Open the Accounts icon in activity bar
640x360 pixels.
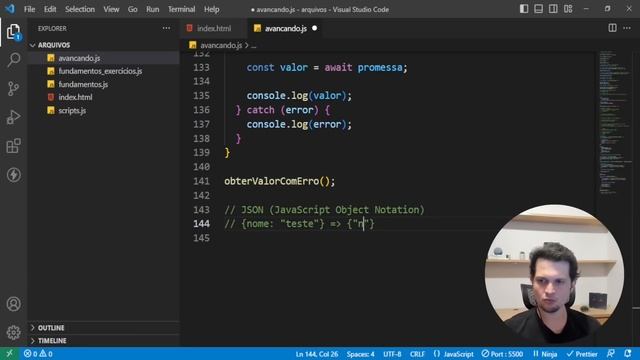click(x=13, y=304)
